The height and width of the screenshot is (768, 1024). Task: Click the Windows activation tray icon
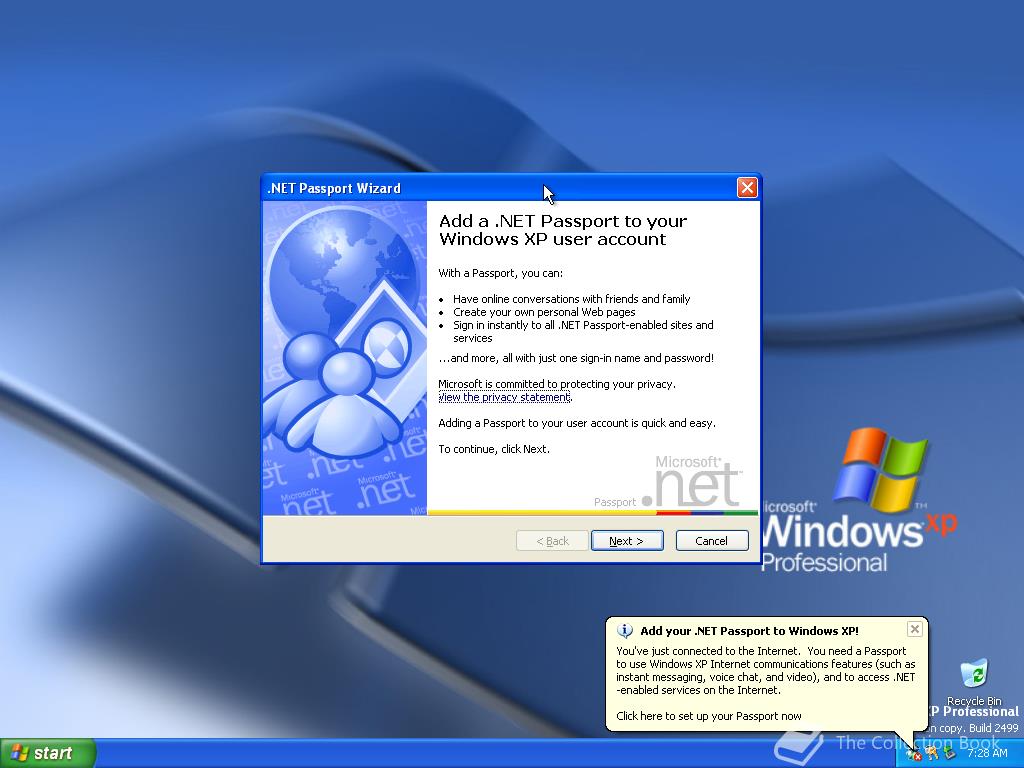coord(950,754)
